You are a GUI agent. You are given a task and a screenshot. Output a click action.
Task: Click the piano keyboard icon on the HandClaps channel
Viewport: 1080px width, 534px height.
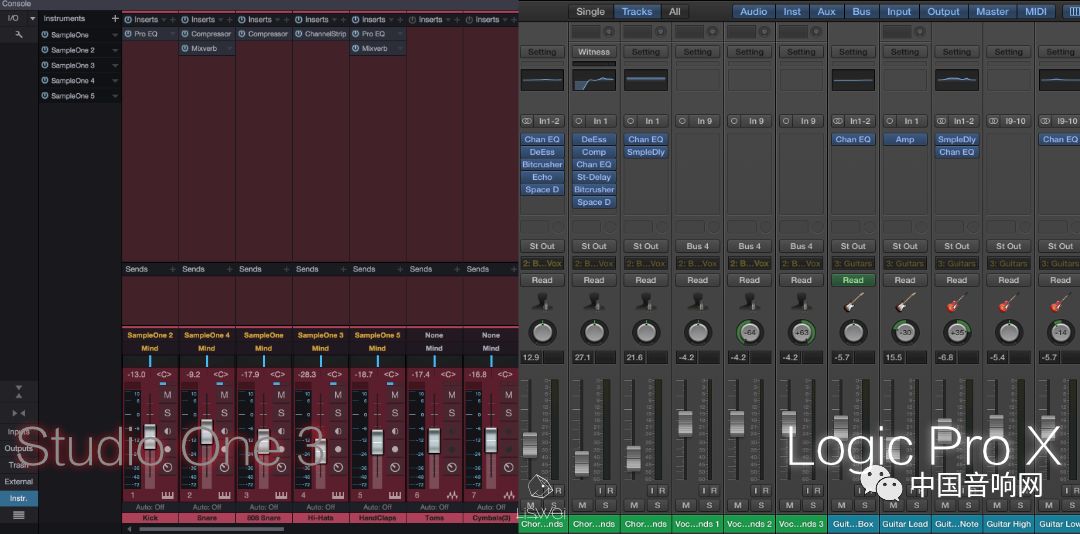(395, 495)
